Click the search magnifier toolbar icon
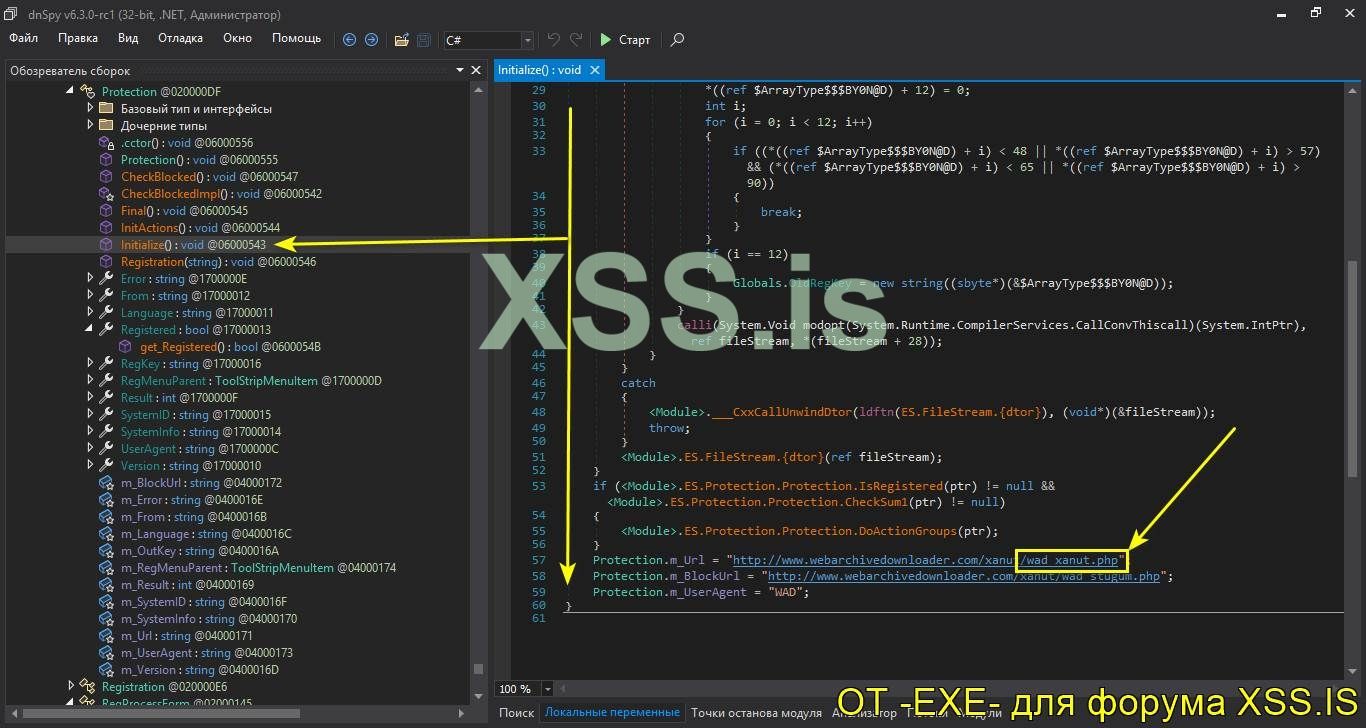Screen dimensions: 1366x728 point(677,40)
